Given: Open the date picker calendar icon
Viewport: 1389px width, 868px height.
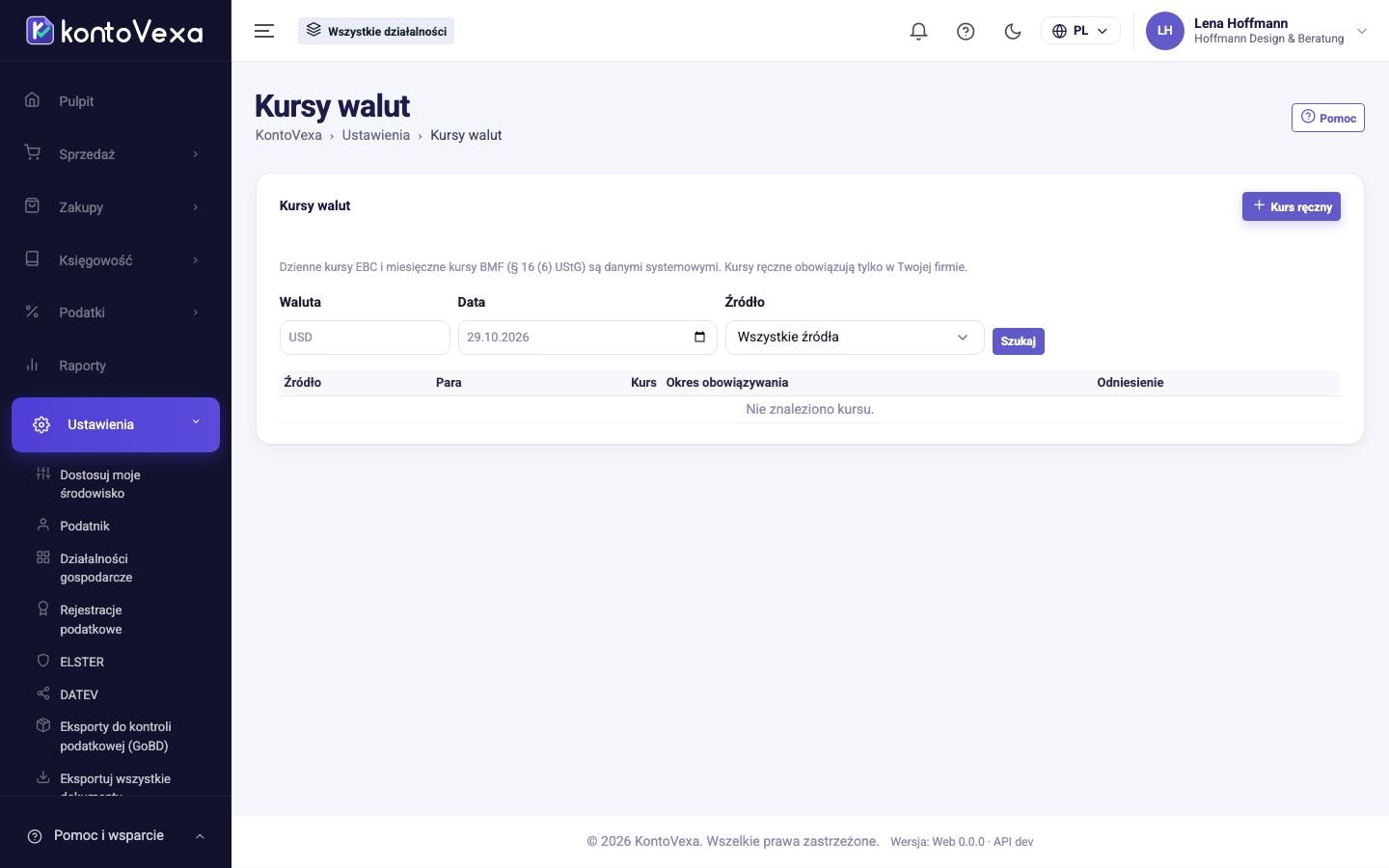Looking at the screenshot, I should (699, 337).
